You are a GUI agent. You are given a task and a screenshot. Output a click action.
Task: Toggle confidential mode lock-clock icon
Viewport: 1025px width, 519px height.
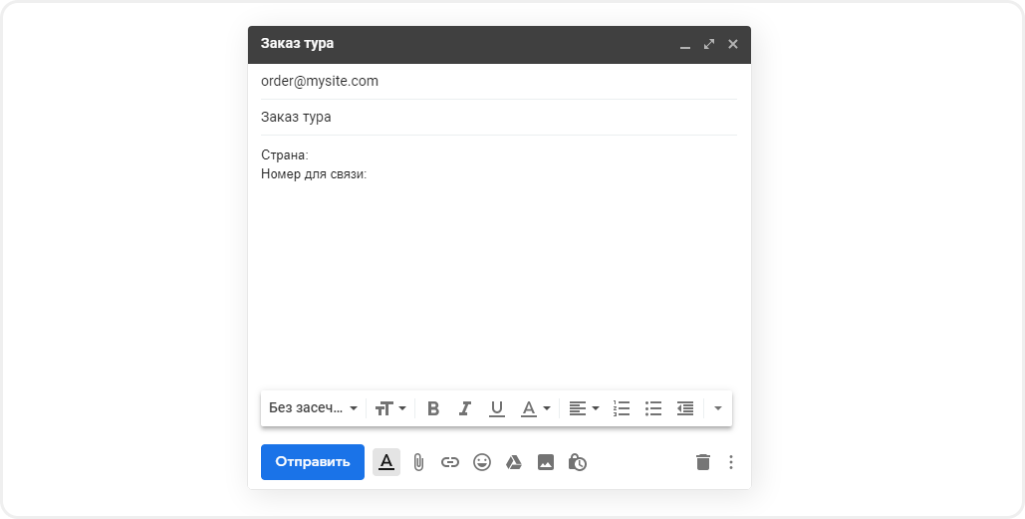[x=577, y=462]
